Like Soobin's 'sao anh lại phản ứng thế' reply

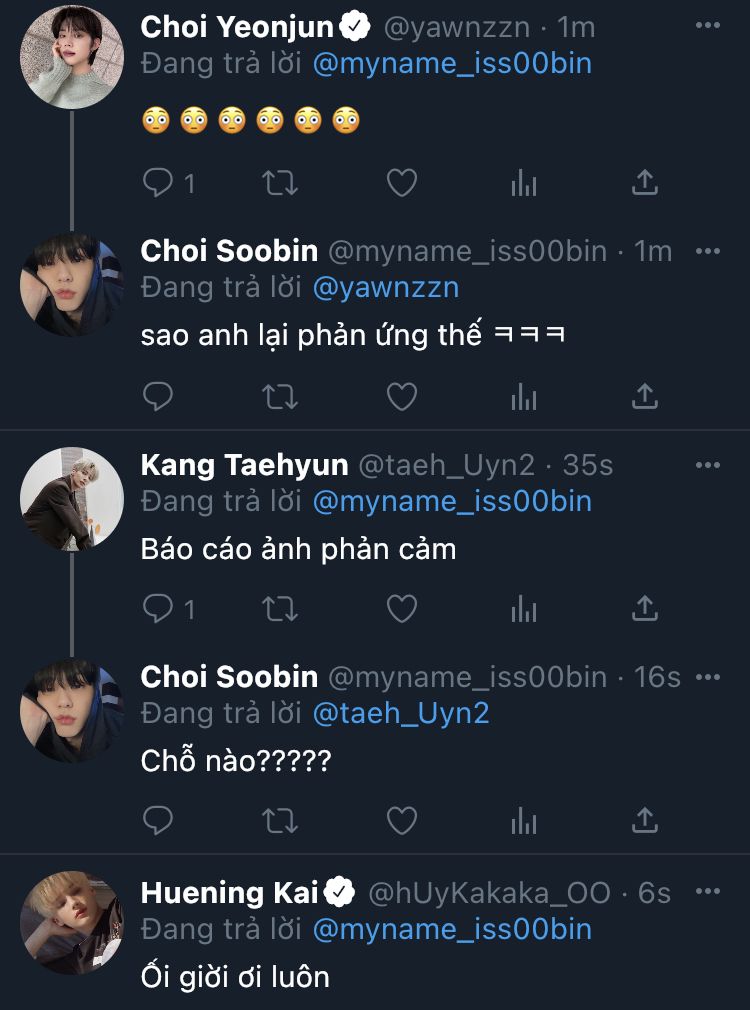(x=401, y=397)
